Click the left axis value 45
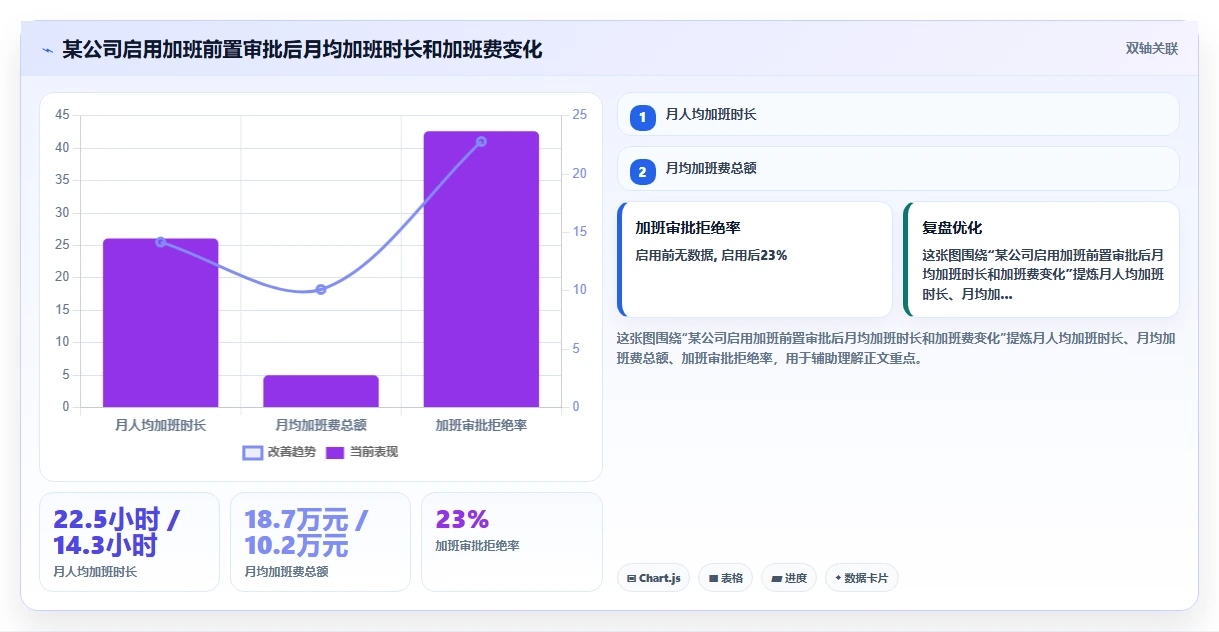The image size is (1219, 632). pyautogui.click(x=62, y=115)
